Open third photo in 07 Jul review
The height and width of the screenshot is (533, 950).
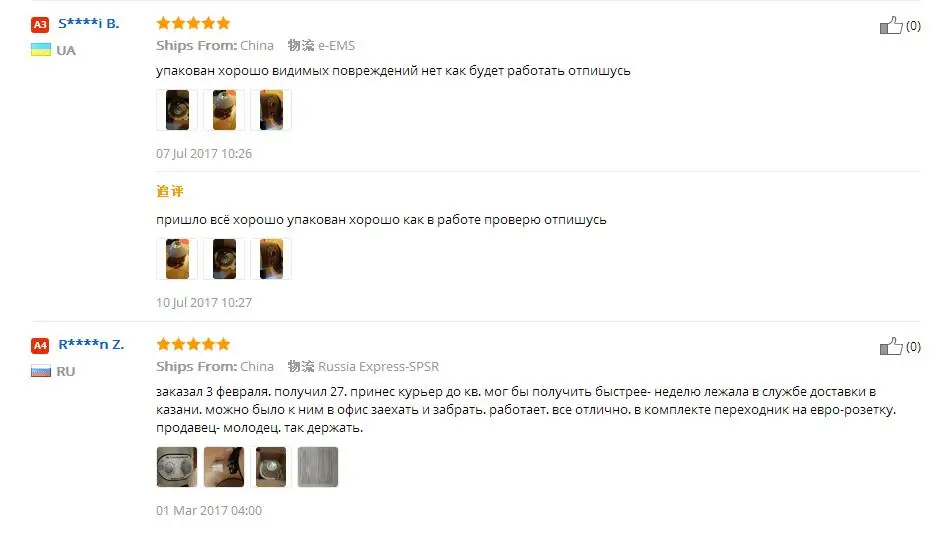pyautogui.click(x=271, y=110)
